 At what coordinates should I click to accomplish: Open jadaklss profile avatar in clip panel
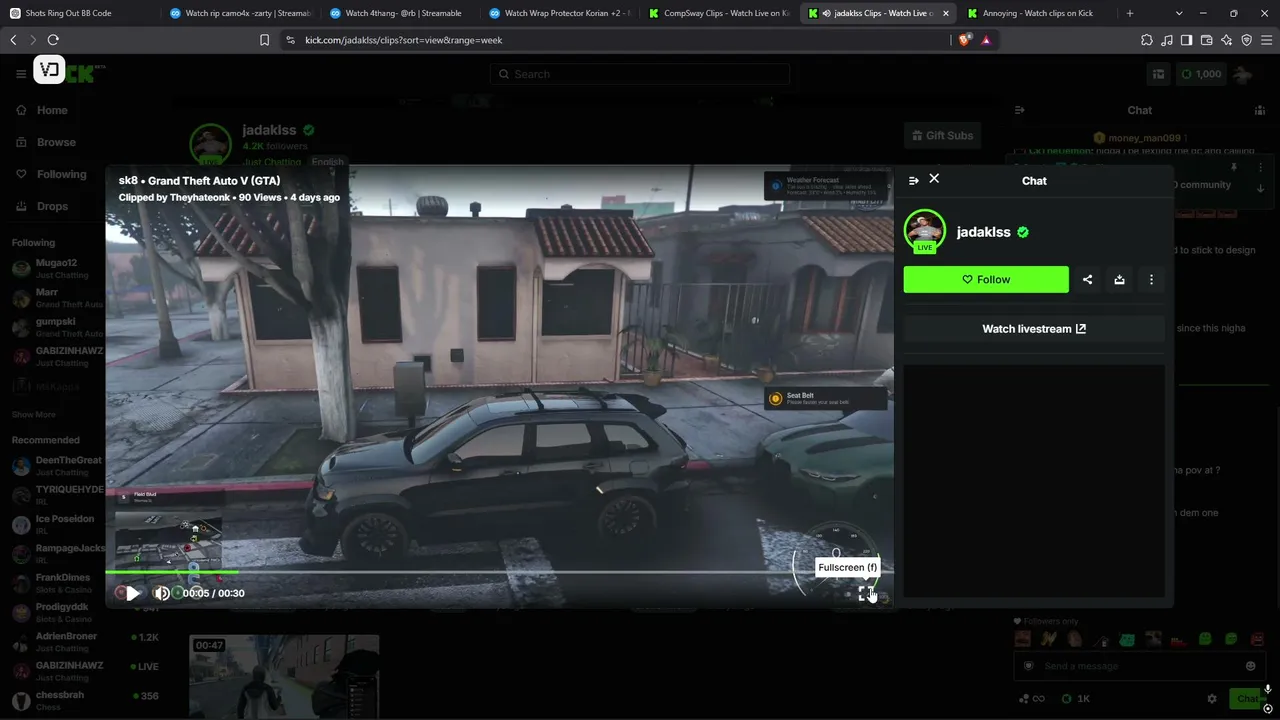(925, 230)
